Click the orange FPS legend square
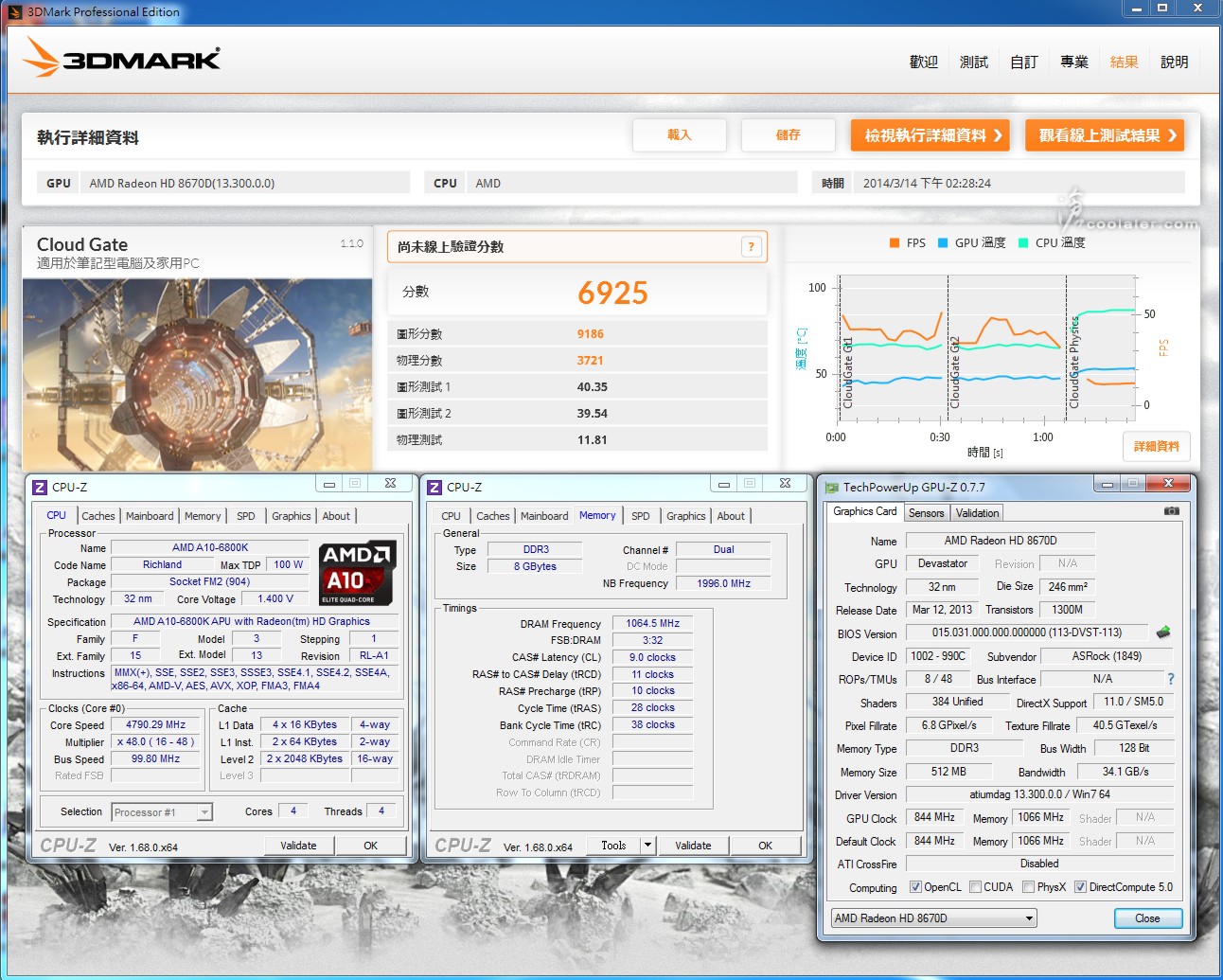Image resolution: width=1223 pixels, height=980 pixels. point(895,243)
